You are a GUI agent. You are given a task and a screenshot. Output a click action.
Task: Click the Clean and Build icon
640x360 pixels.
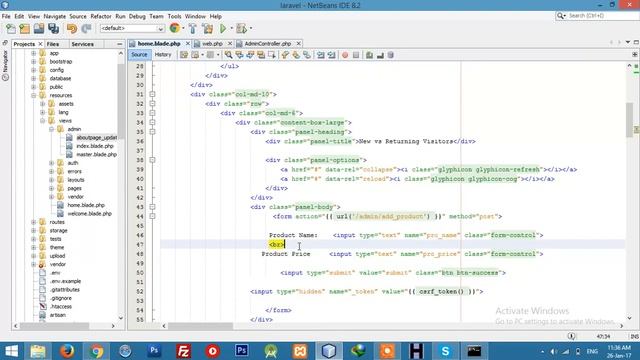click(207, 29)
